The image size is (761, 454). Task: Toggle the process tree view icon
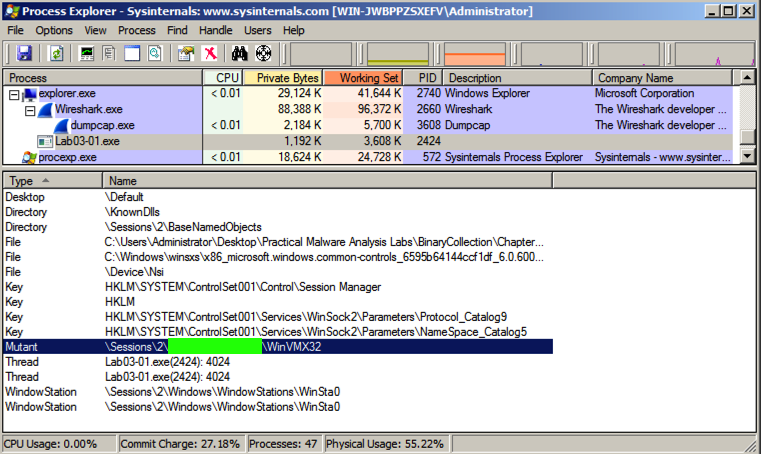click(109, 53)
